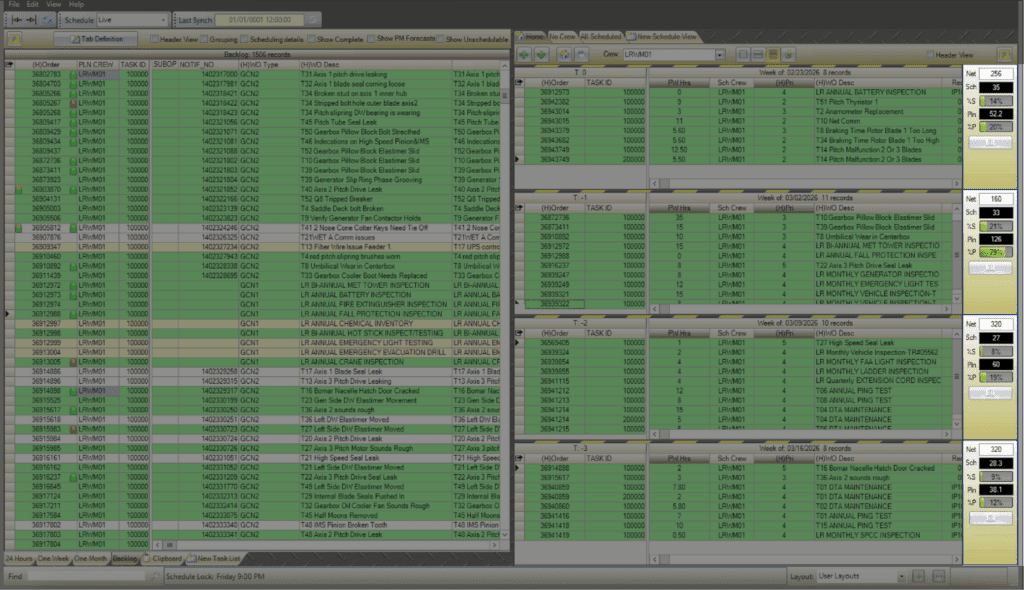Click the 20% percent-planned indicator for week 02/23
The width and height of the screenshot is (1024, 590).
pyautogui.click(x=995, y=127)
